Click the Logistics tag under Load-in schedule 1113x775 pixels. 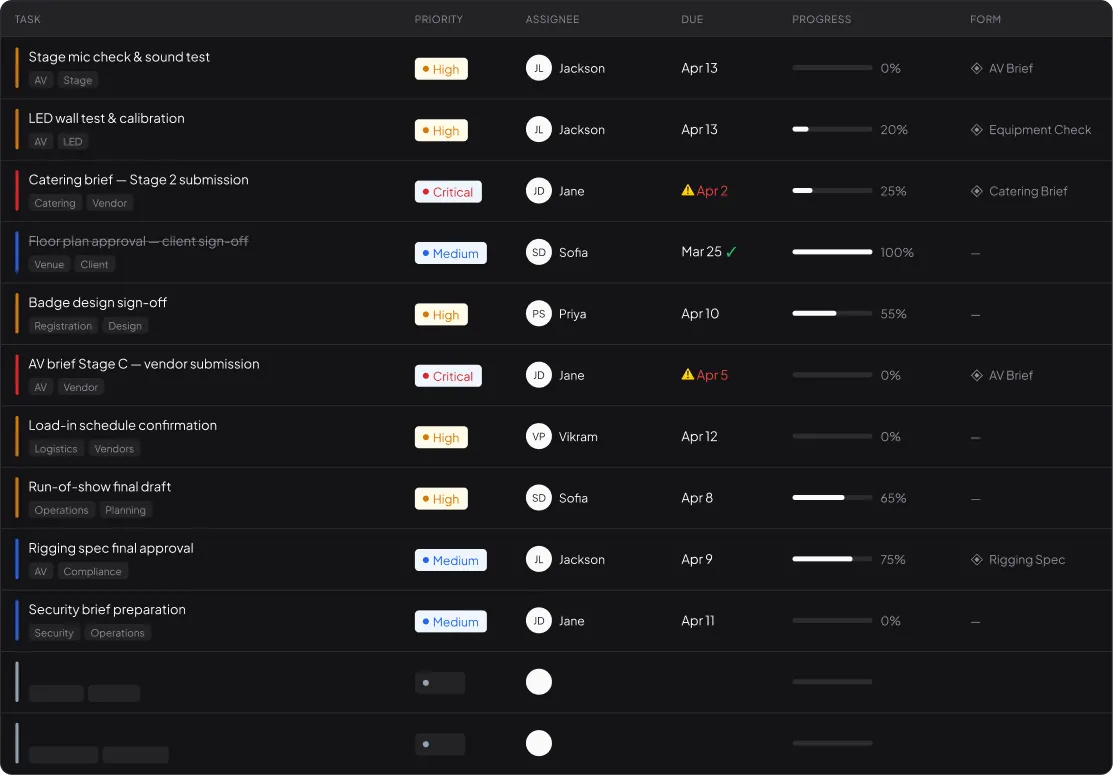coord(56,449)
